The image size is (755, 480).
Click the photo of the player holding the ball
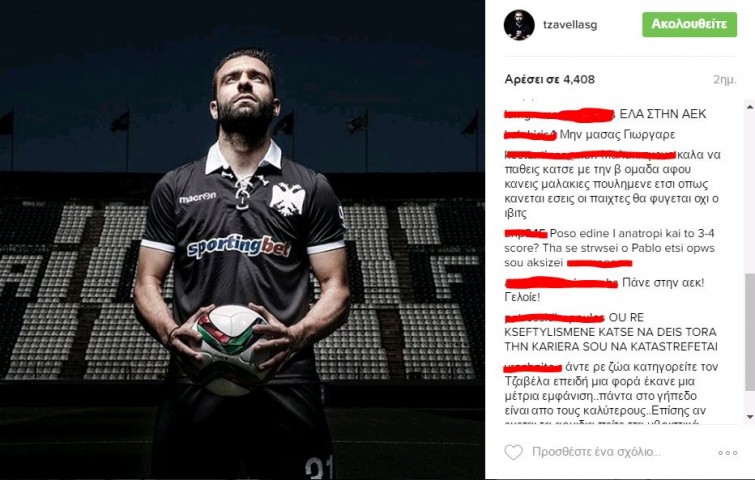242,240
